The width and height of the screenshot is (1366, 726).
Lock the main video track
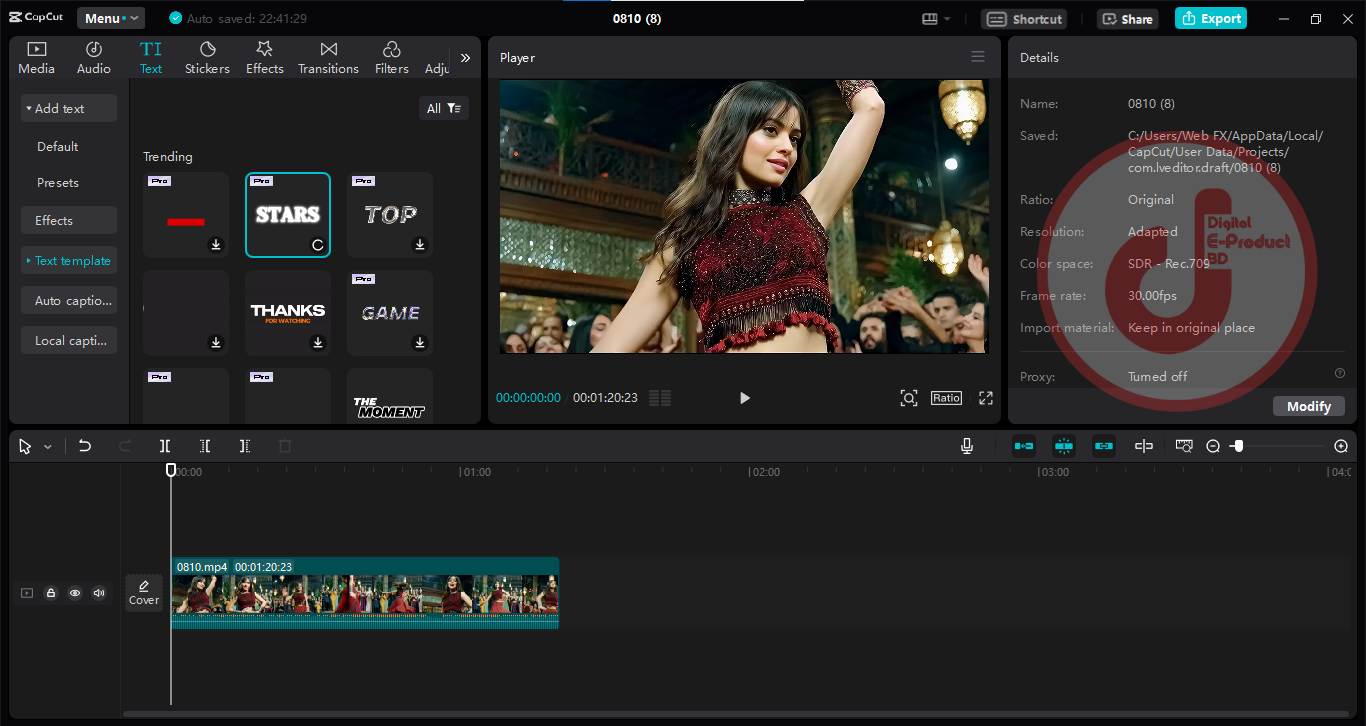click(51, 593)
